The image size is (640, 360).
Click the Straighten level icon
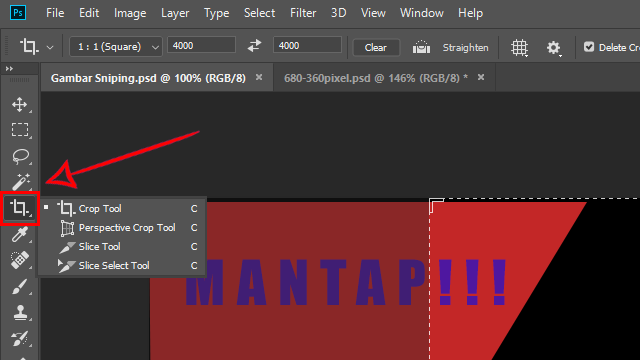421,47
